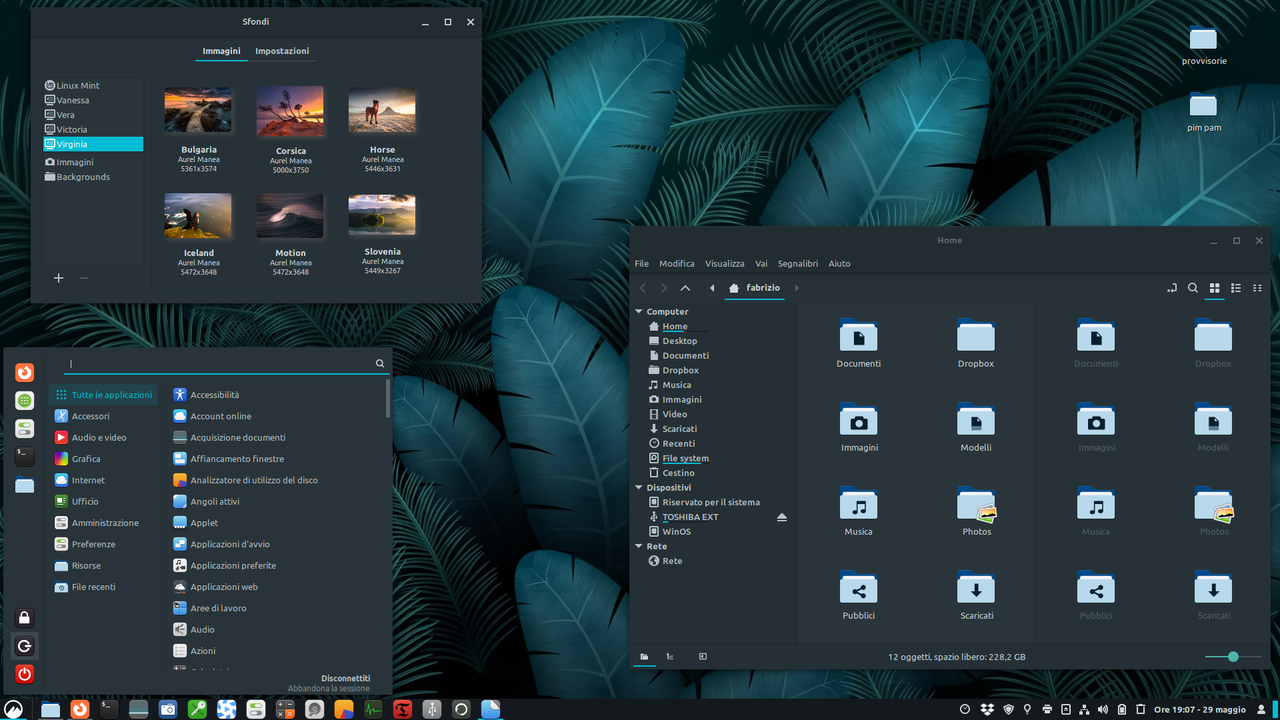Viewport: 1280px width, 720px height.
Task: Open the Modifica menu
Action: coord(677,264)
